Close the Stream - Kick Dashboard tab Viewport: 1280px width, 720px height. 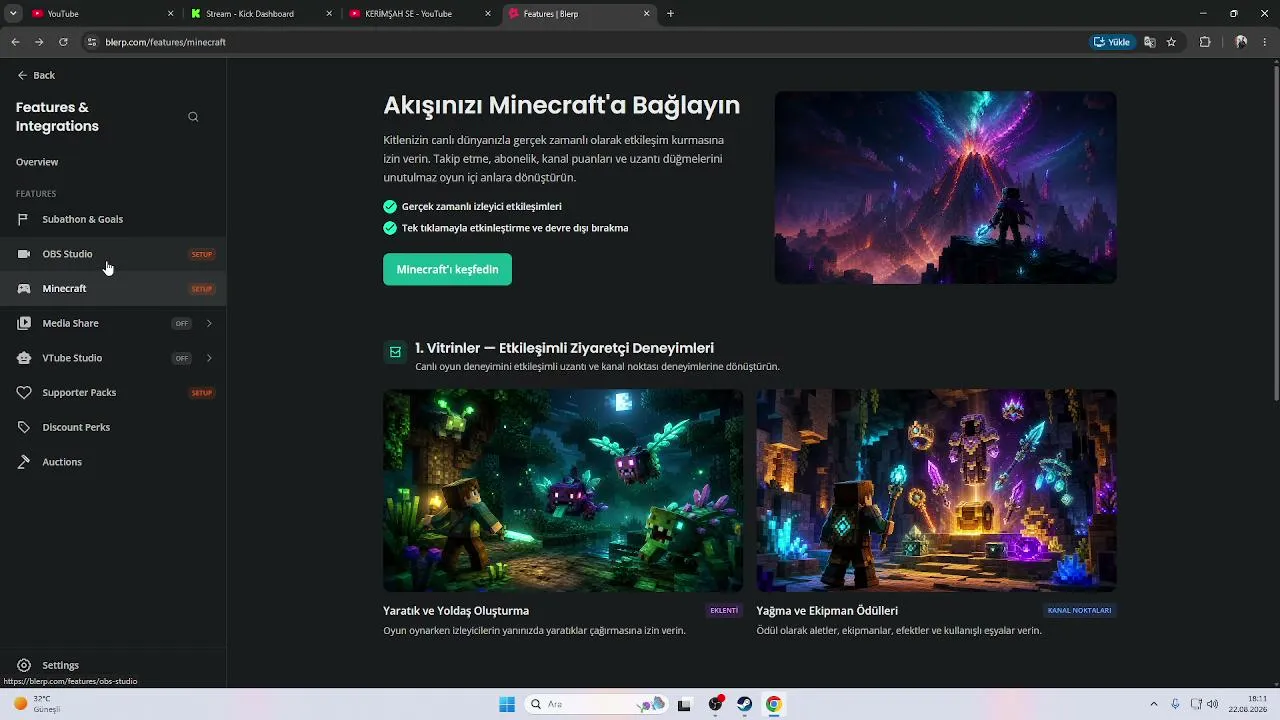330,14
